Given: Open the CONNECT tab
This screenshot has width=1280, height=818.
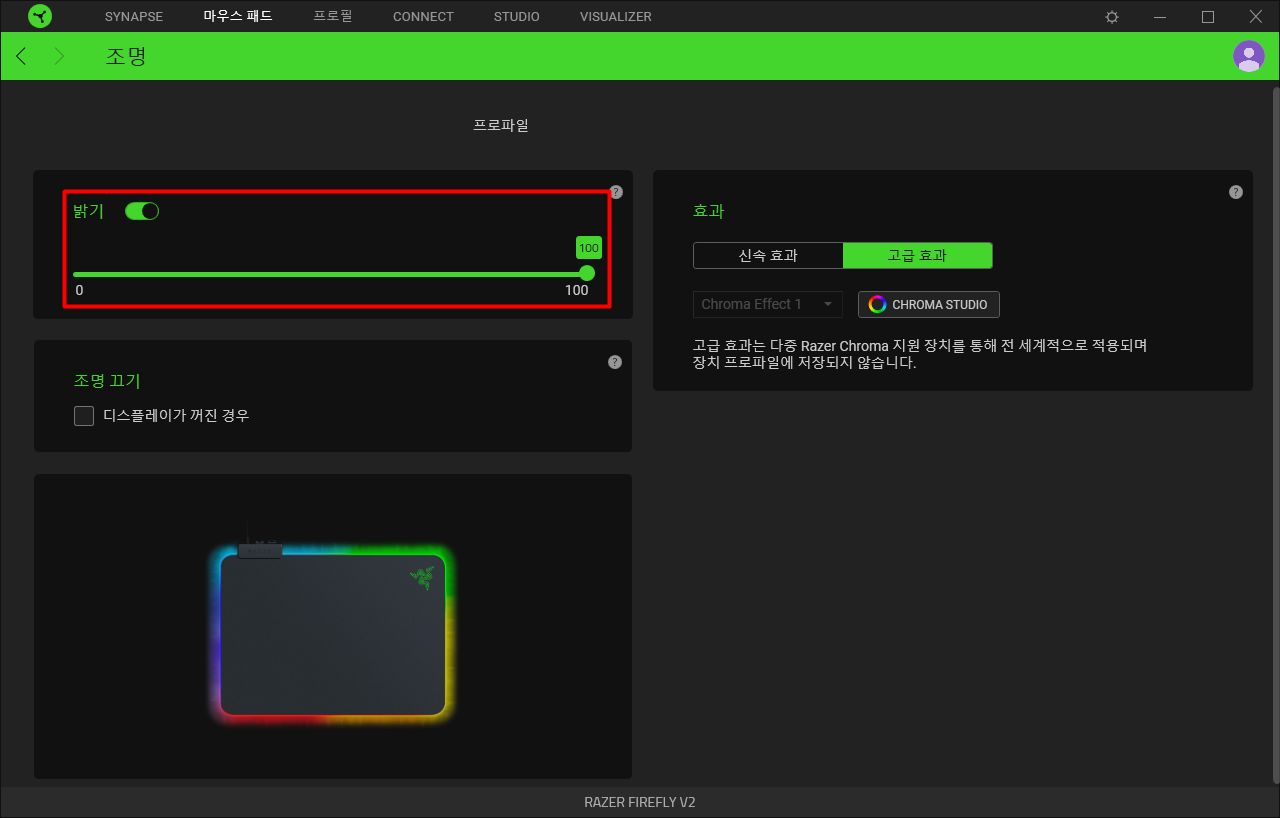Looking at the screenshot, I should coord(423,17).
